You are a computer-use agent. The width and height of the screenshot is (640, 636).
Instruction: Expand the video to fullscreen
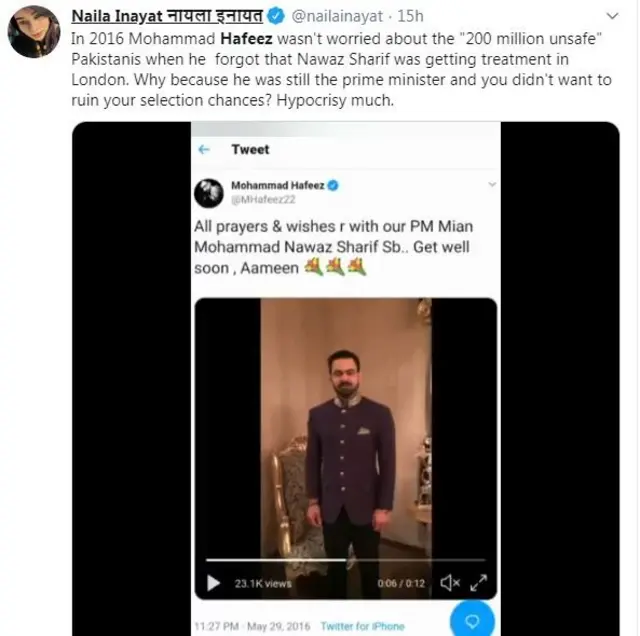tap(478, 582)
